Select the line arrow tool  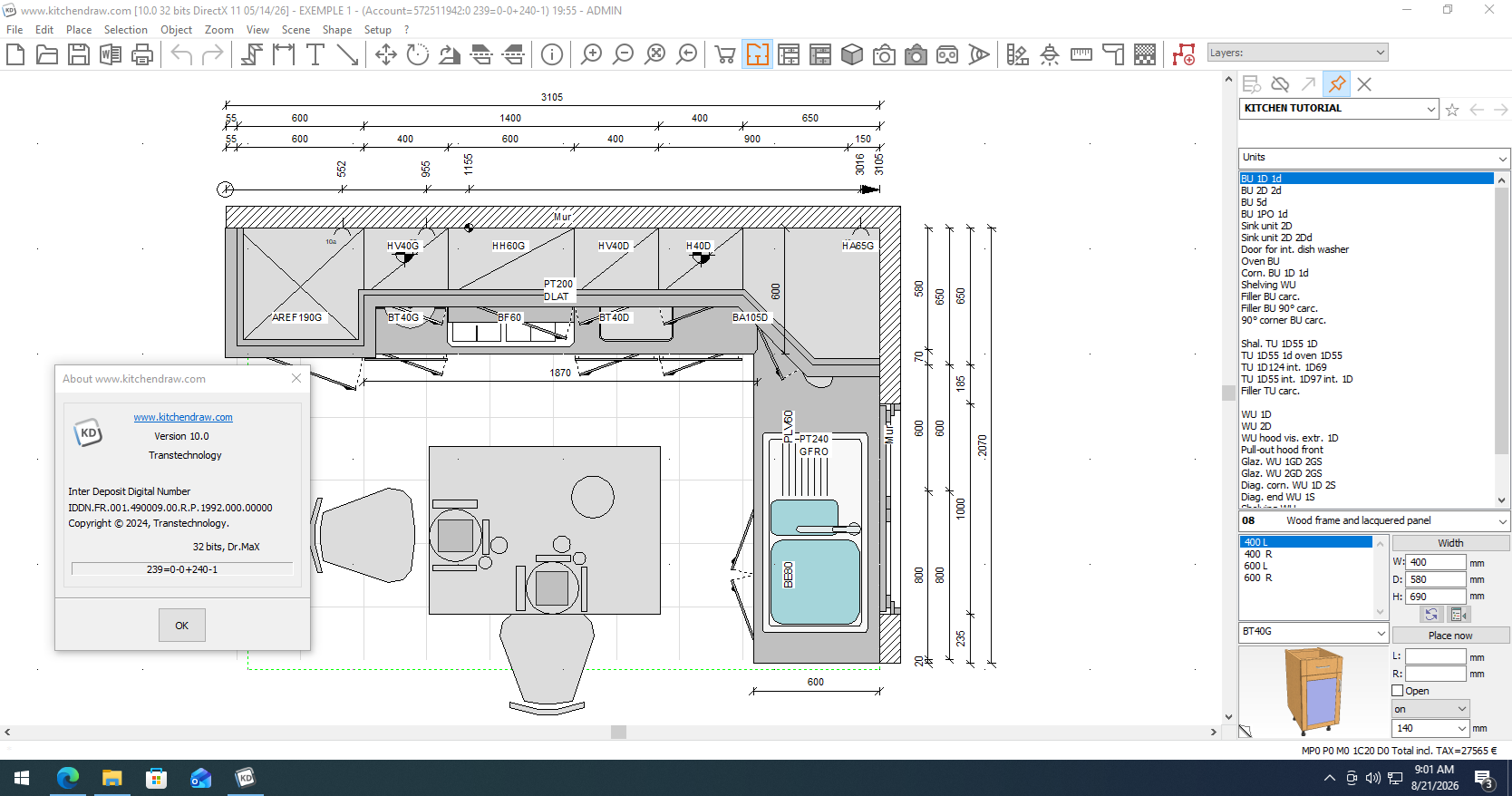point(347,54)
